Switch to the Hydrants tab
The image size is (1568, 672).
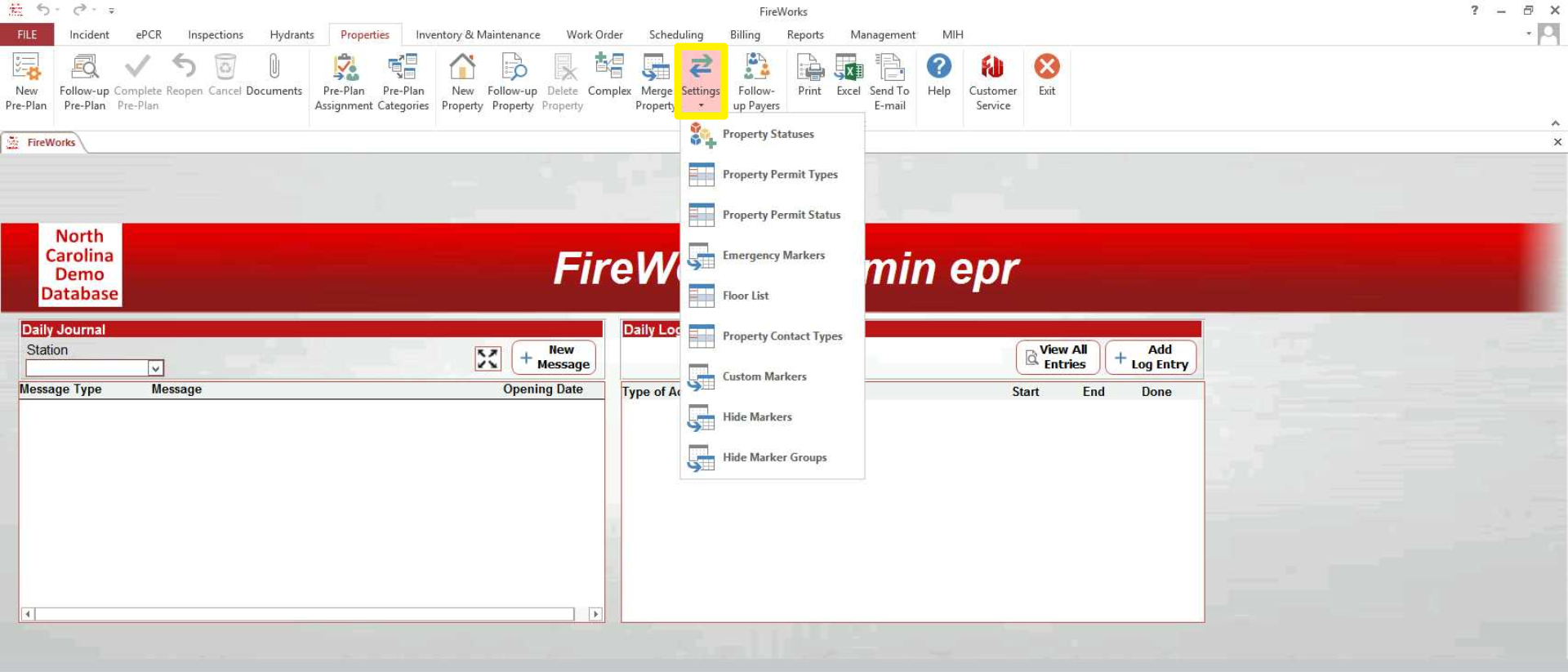pos(292,34)
